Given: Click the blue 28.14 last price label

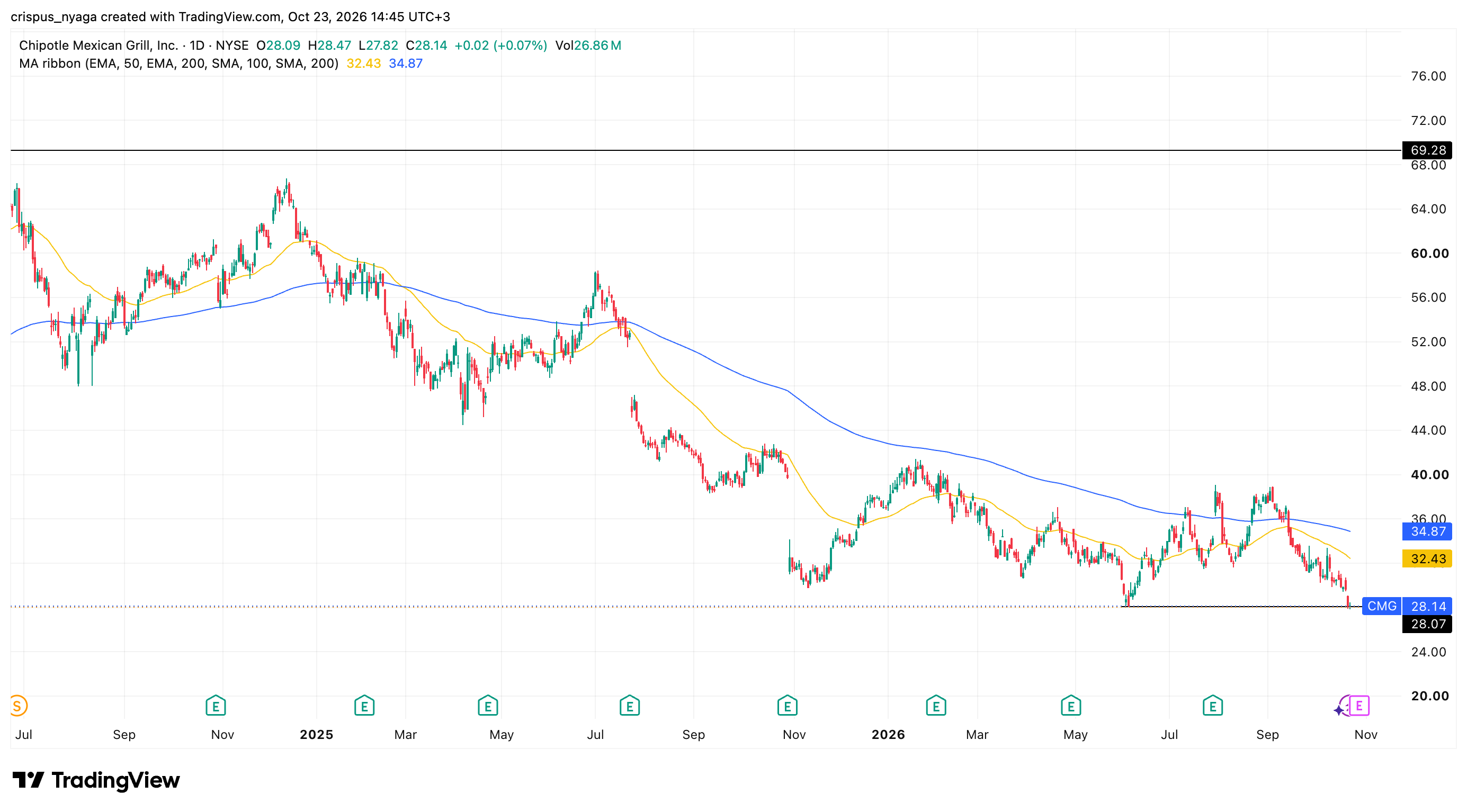Looking at the screenshot, I should click(x=1428, y=606).
